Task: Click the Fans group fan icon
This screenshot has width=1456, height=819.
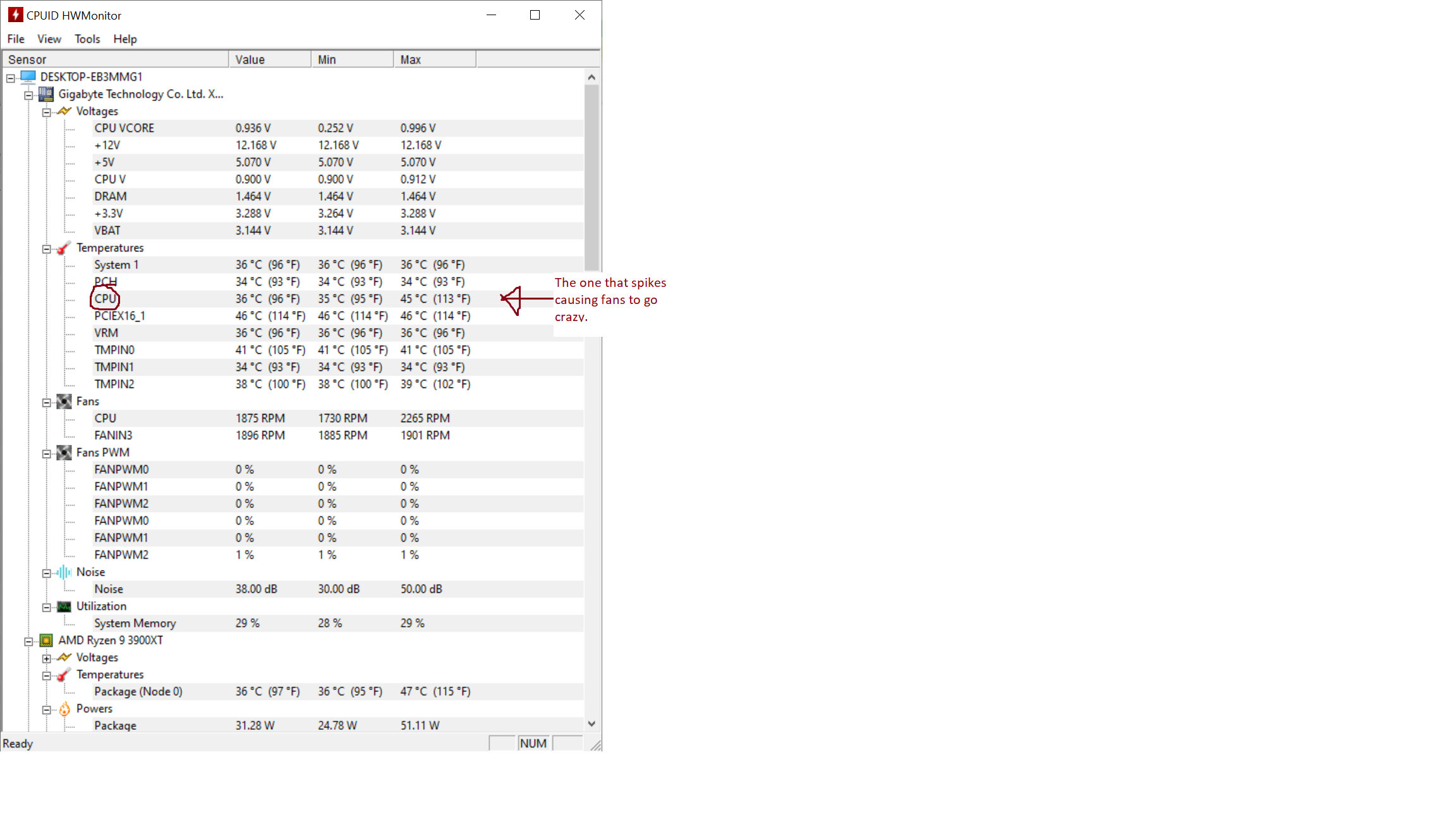Action: click(64, 401)
